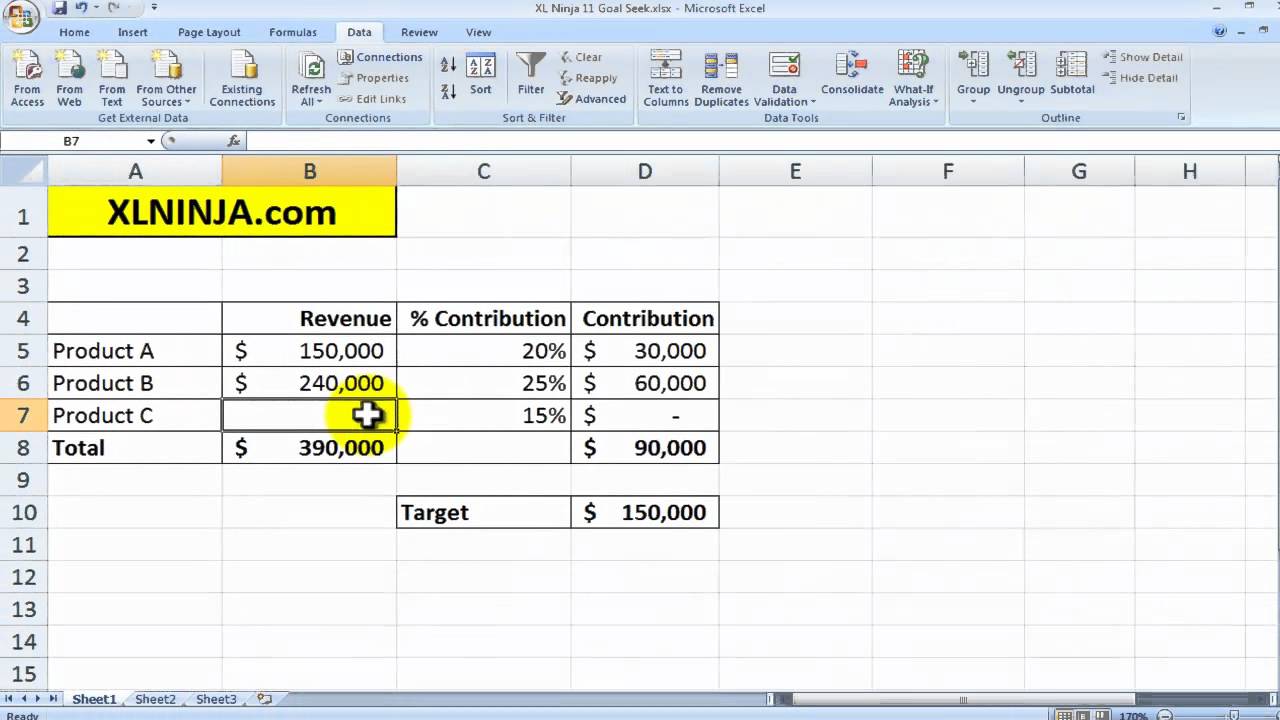Sort Z to A descending

(x=448, y=90)
